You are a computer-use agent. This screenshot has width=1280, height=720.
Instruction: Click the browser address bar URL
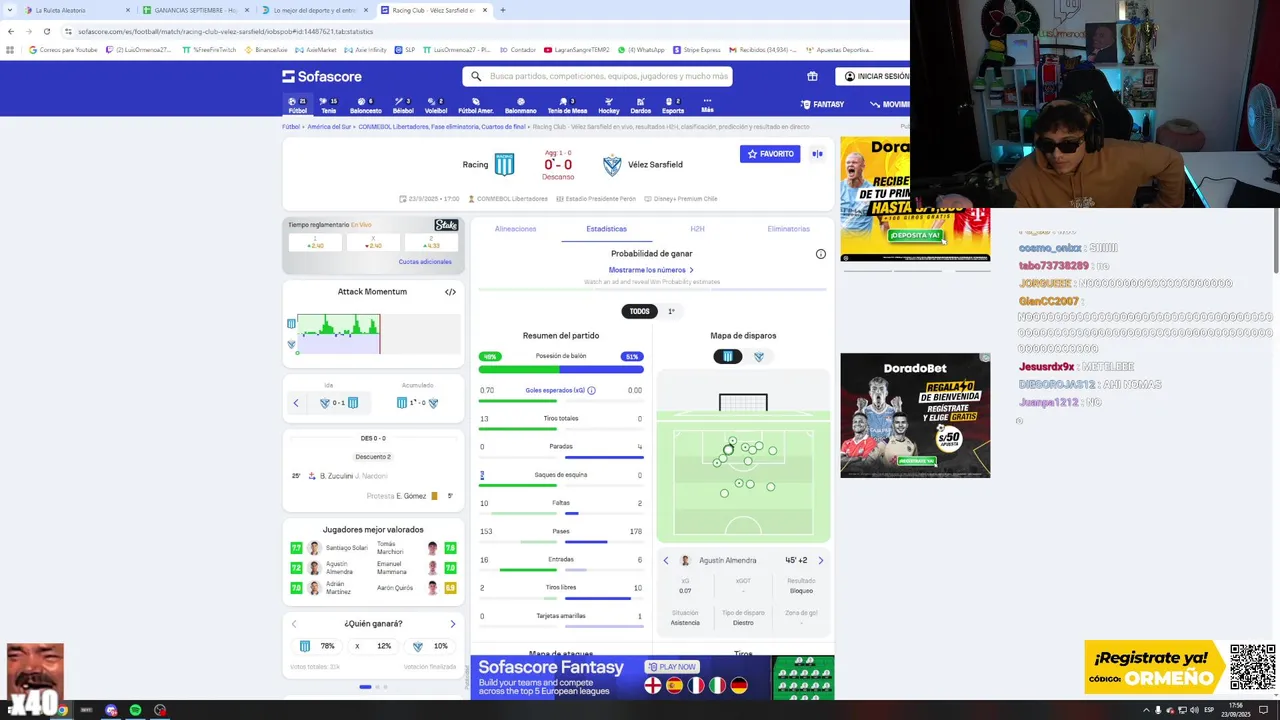pyautogui.click(x=225, y=32)
